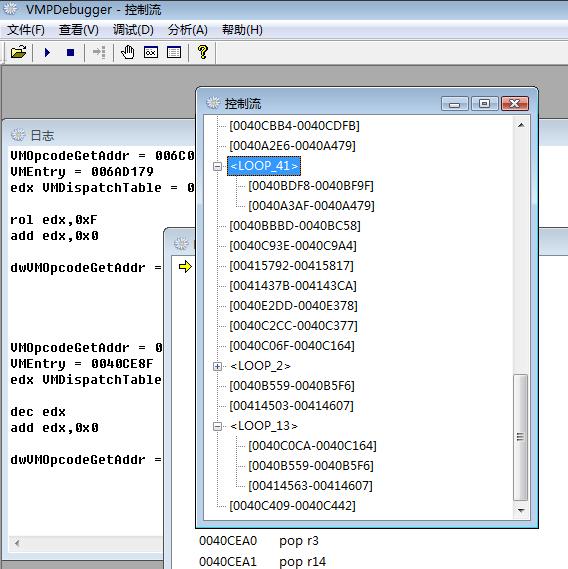Click the step arrow toolbar icon
The width and height of the screenshot is (568, 569).
99,53
